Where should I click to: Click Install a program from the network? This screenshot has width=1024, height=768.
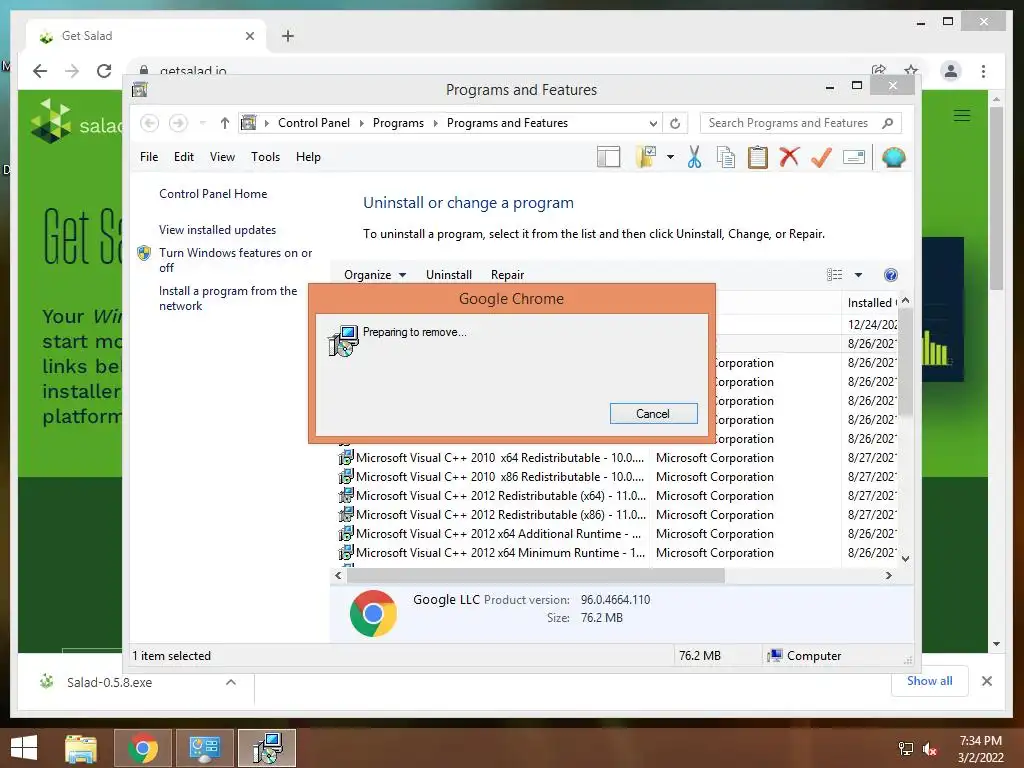coord(228,298)
